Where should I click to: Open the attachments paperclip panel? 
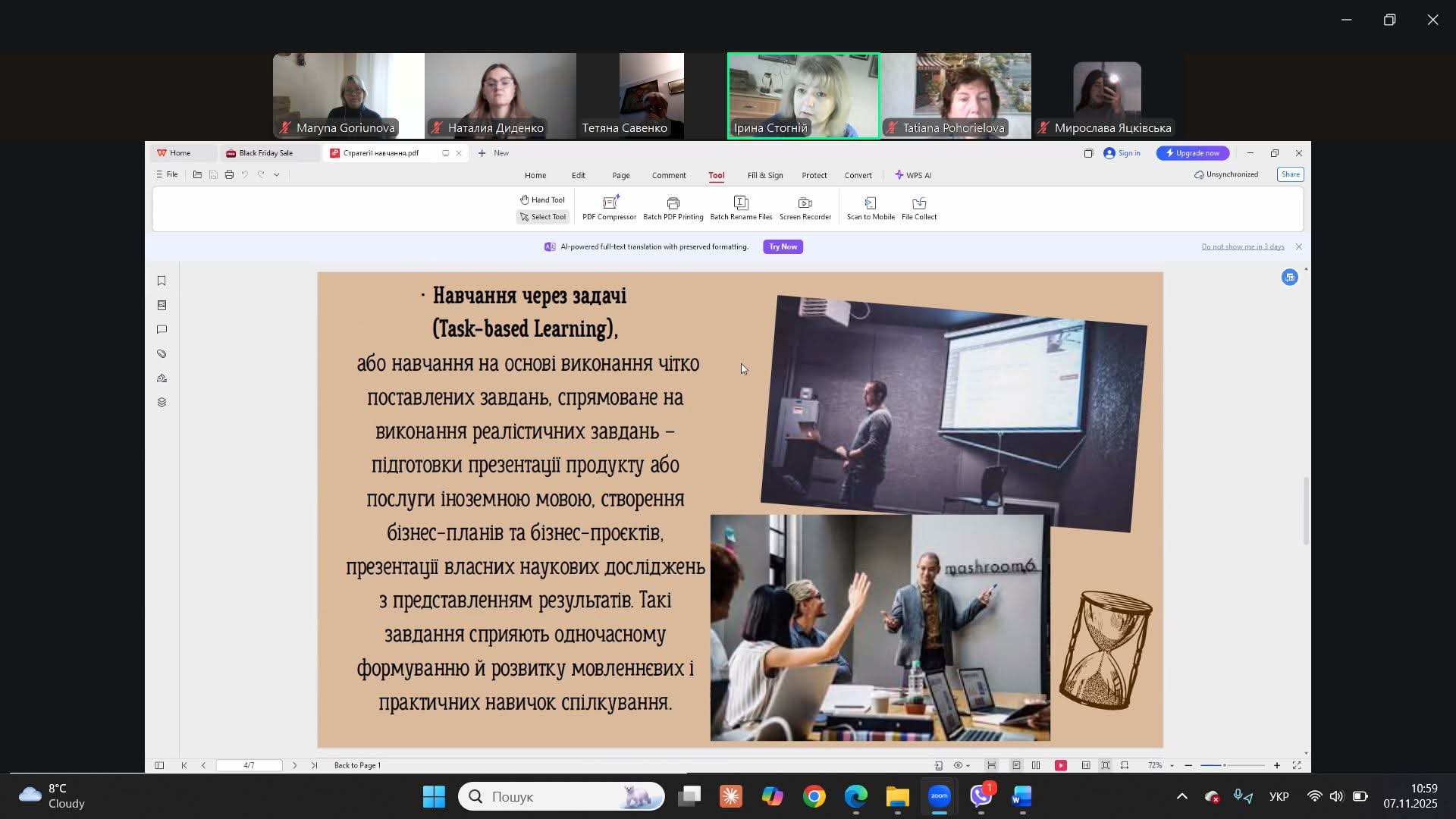(x=162, y=354)
